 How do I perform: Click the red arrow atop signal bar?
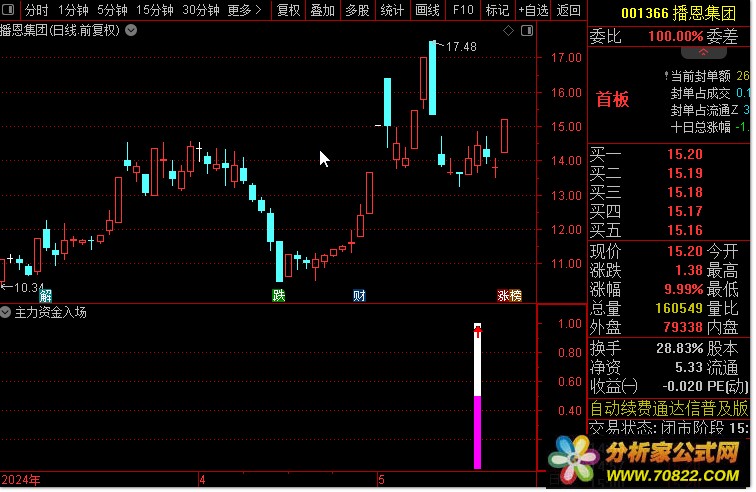(x=477, y=332)
